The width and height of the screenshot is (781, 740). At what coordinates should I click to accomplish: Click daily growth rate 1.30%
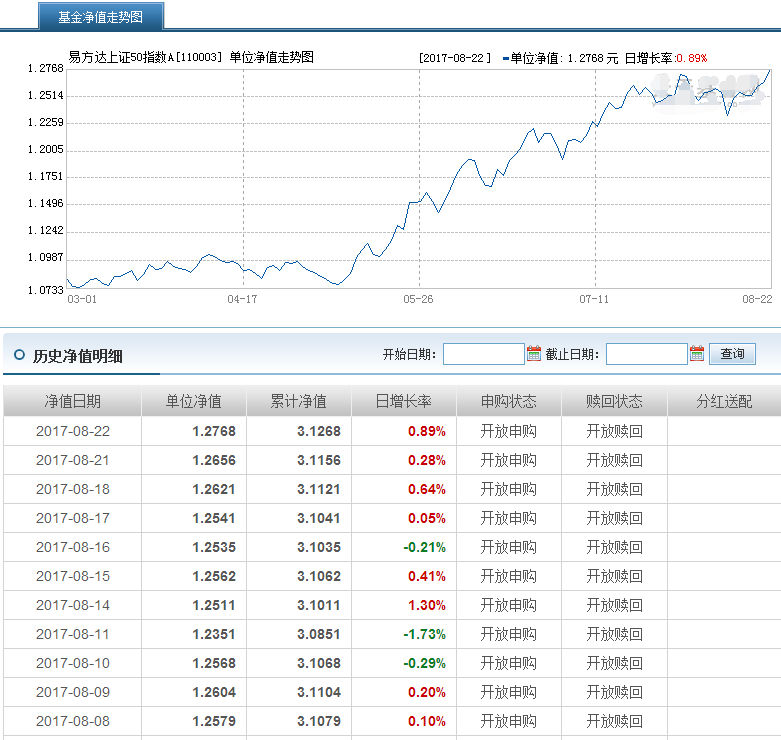coord(427,605)
